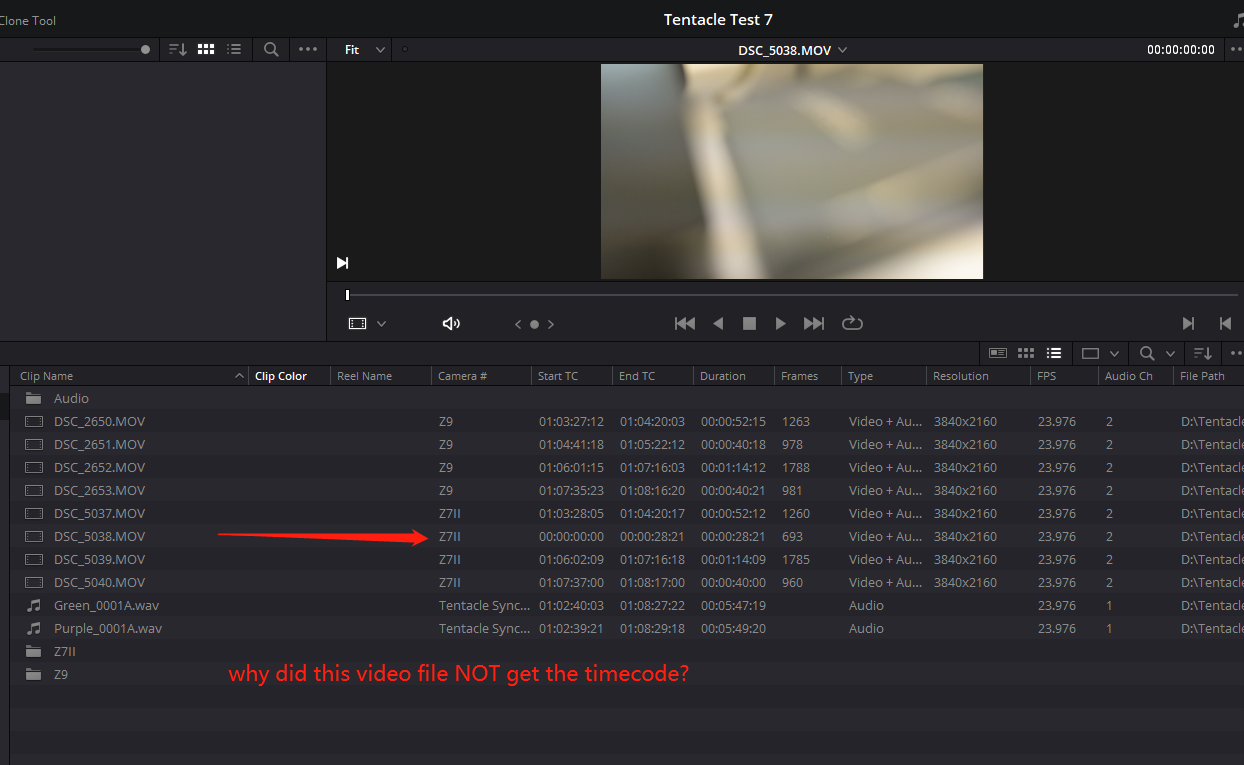Screen dimensions: 1244x765
Task: Open media pool options menu
Action: coord(1236,353)
